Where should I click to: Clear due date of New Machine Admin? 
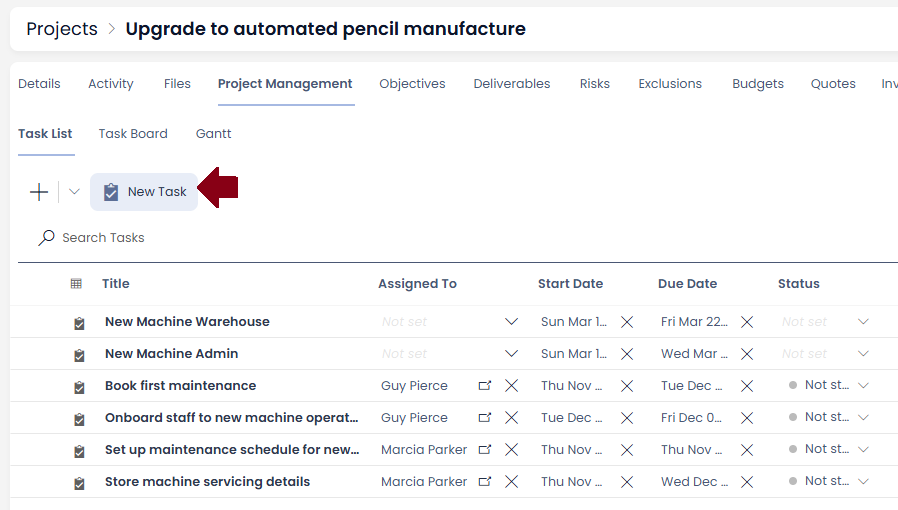pos(747,354)
